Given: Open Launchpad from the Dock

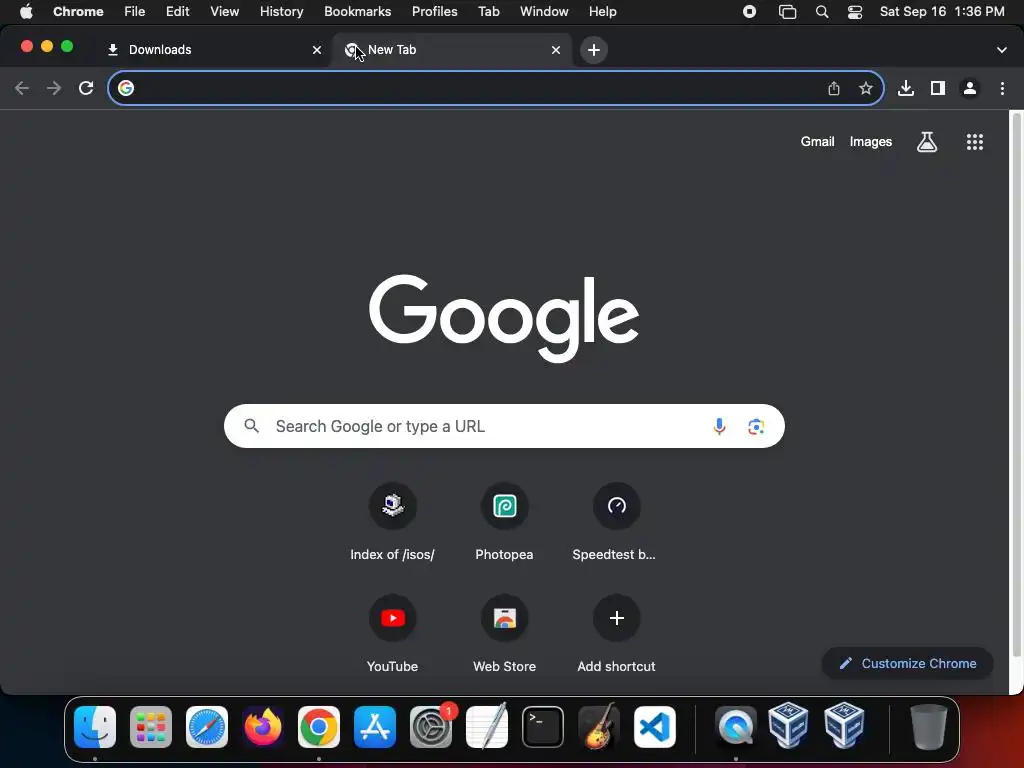Looking at the screenshot, I should tap(151, 727).
